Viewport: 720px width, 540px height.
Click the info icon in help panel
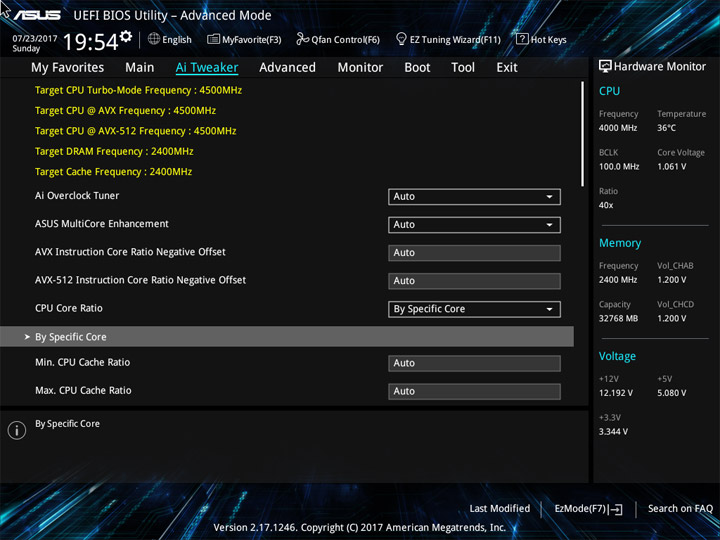coord(17,430)
